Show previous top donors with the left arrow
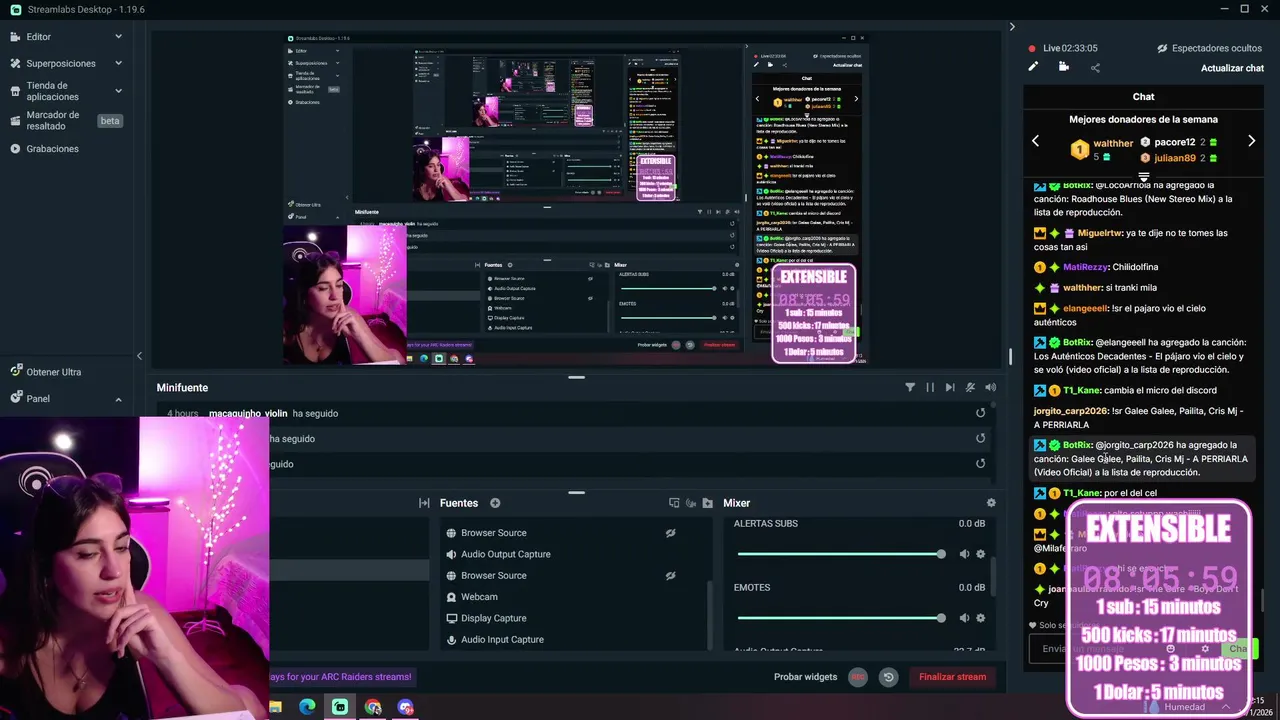Screen dimensions: 1280x720 coord(1035,141)
